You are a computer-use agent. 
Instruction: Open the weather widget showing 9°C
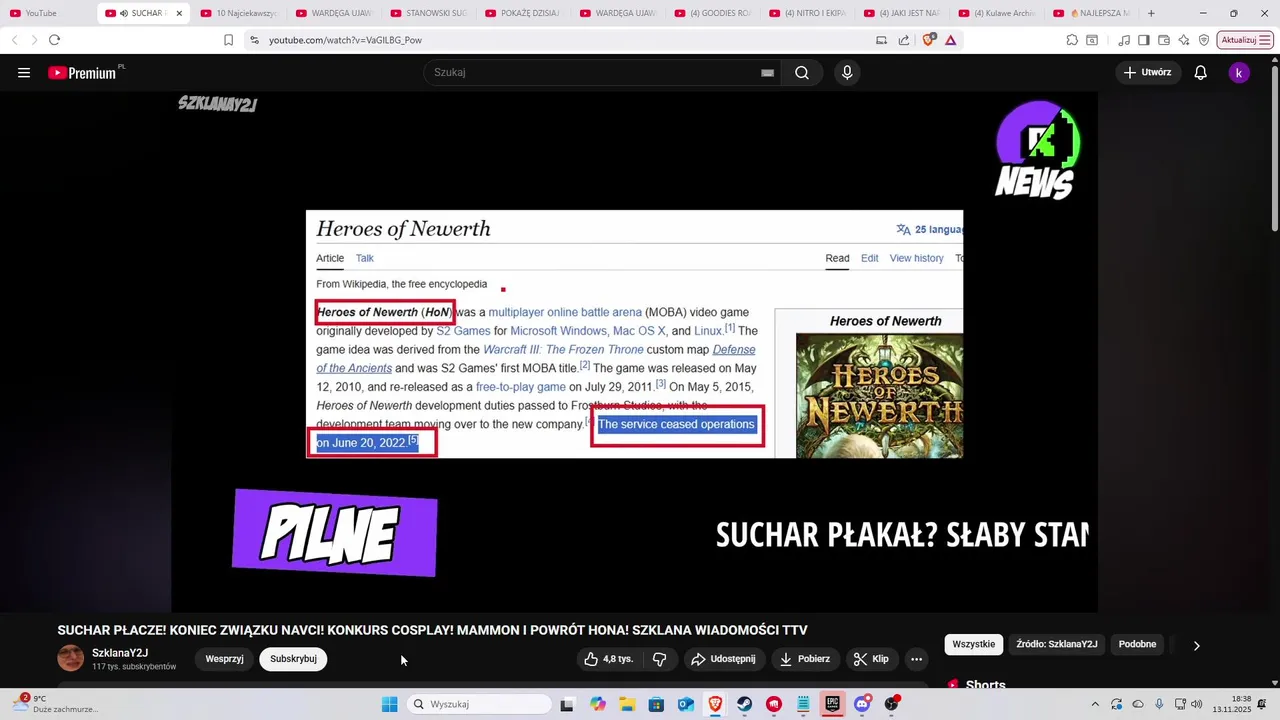coord(55,704)
